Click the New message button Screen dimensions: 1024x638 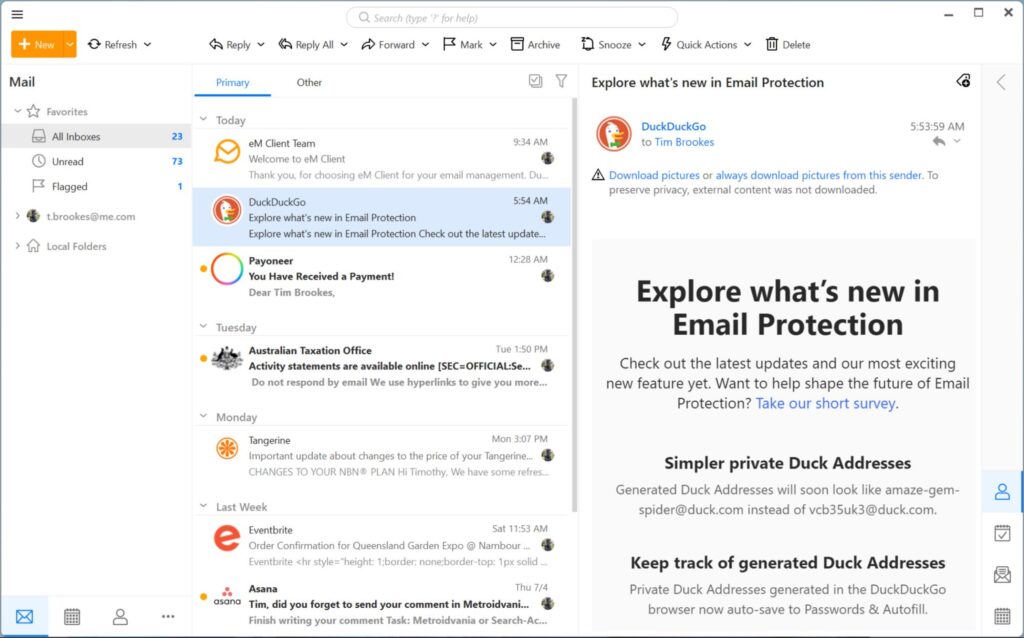click(x=37, y=44)
